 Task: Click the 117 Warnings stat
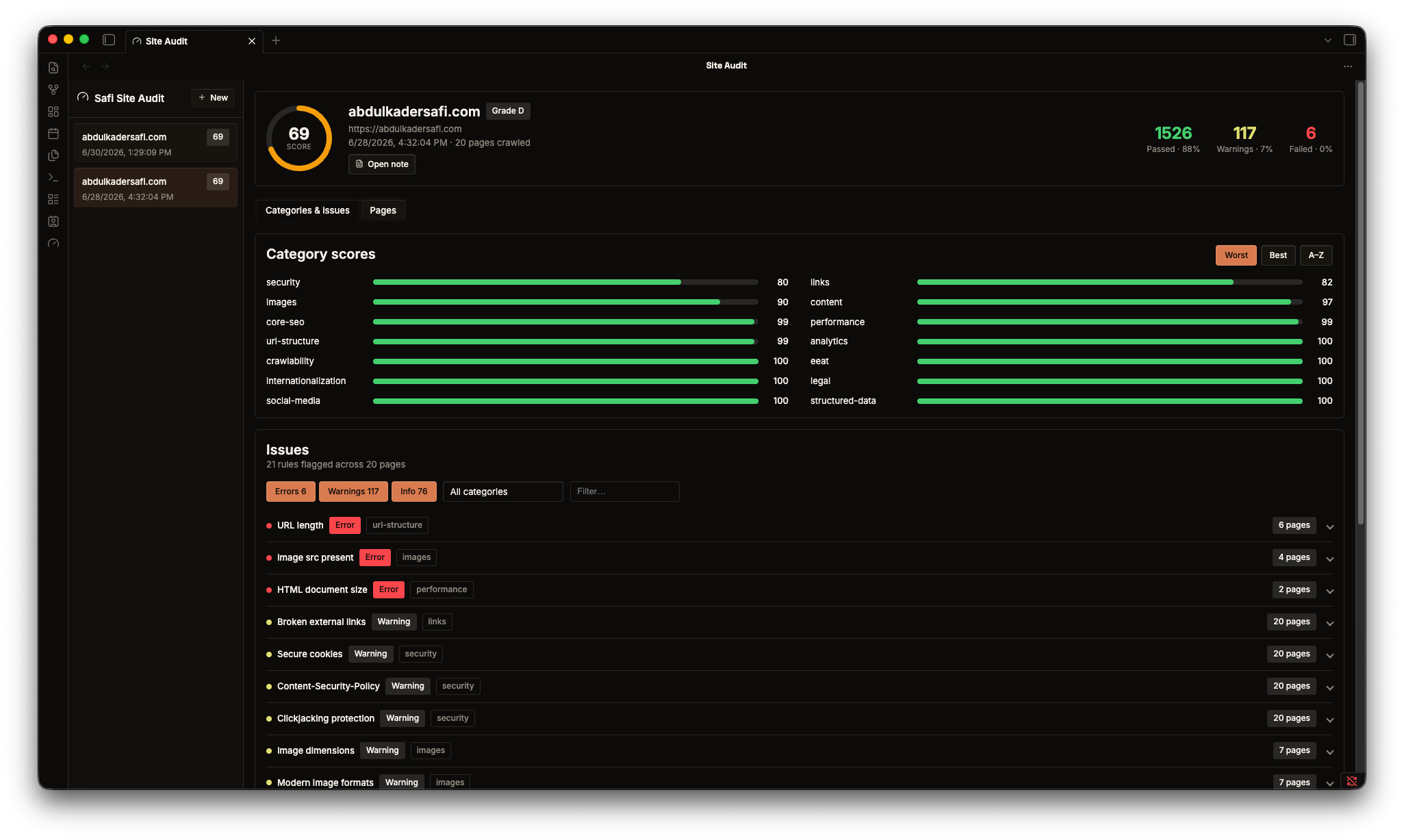click(1244, 138)
